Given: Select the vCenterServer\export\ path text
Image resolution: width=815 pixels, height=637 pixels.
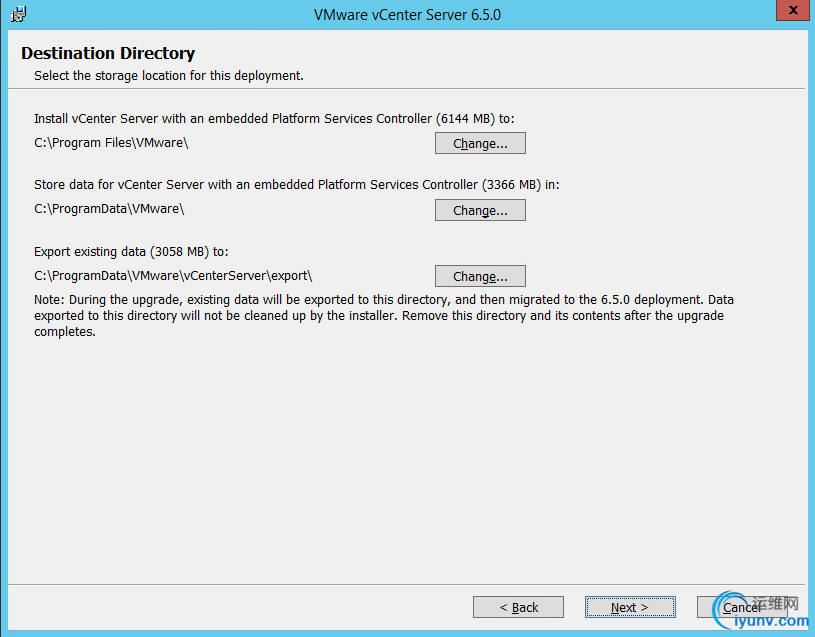Looking at the screenshot, I should pos(173,276).
